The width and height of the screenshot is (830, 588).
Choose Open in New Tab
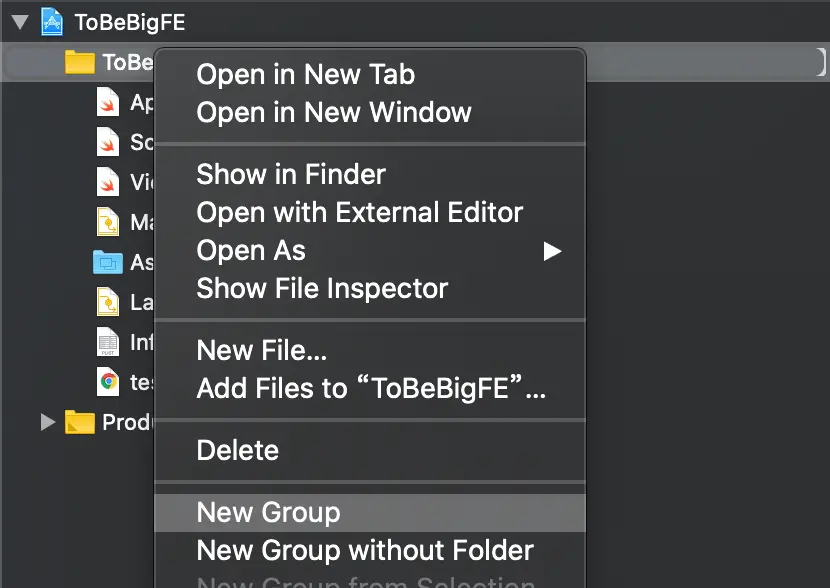point(305,74)
